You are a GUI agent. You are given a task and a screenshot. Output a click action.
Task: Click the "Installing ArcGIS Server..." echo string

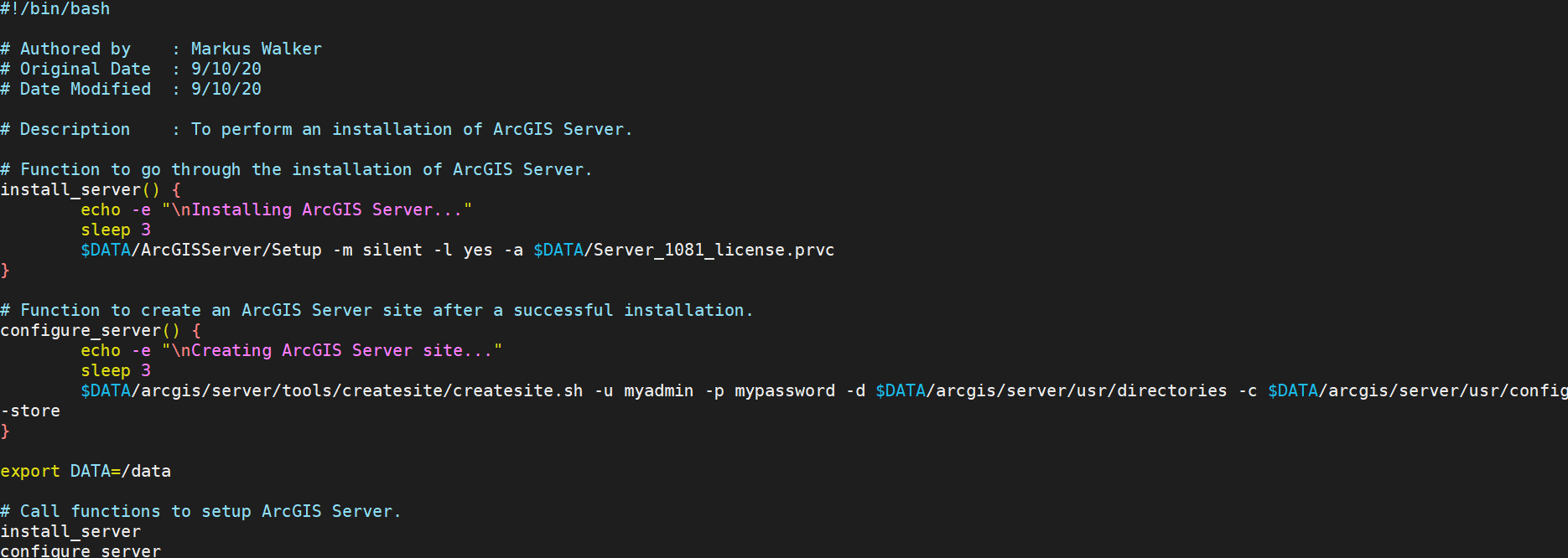pyautogui.click(x=317, y=209)
